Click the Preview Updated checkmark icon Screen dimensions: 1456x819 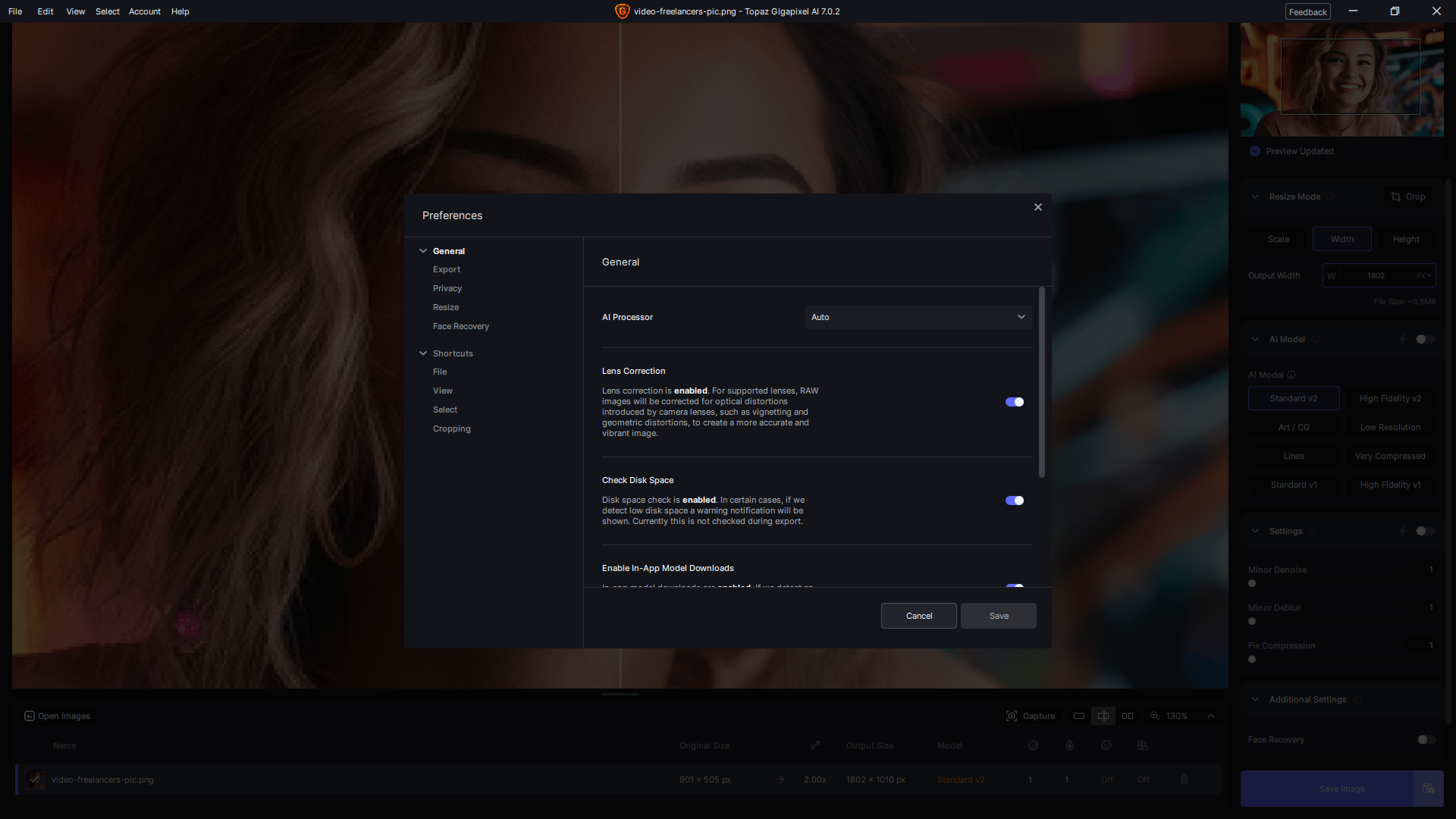click(x=1255, y=151)
